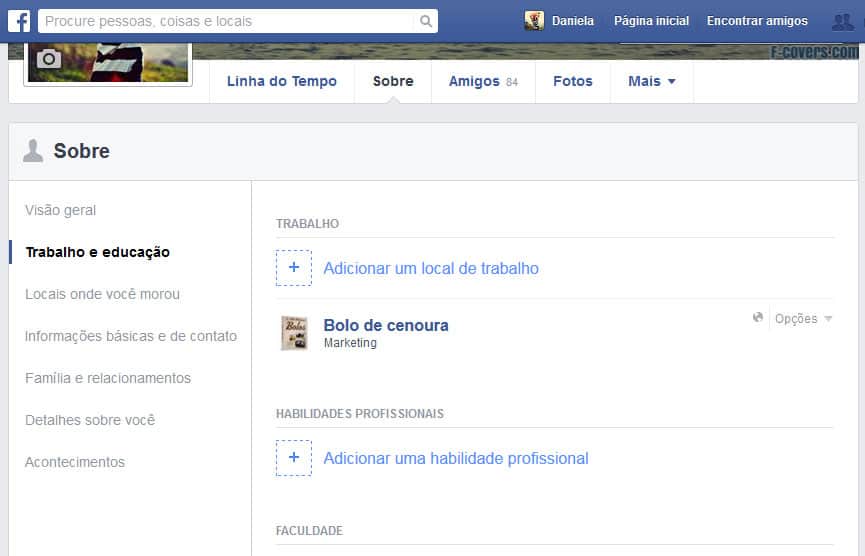Screen dimensions: 865x556
Task: Click the camera icon on profile picture
Action: pyautogui.click(x=49, y=58)
